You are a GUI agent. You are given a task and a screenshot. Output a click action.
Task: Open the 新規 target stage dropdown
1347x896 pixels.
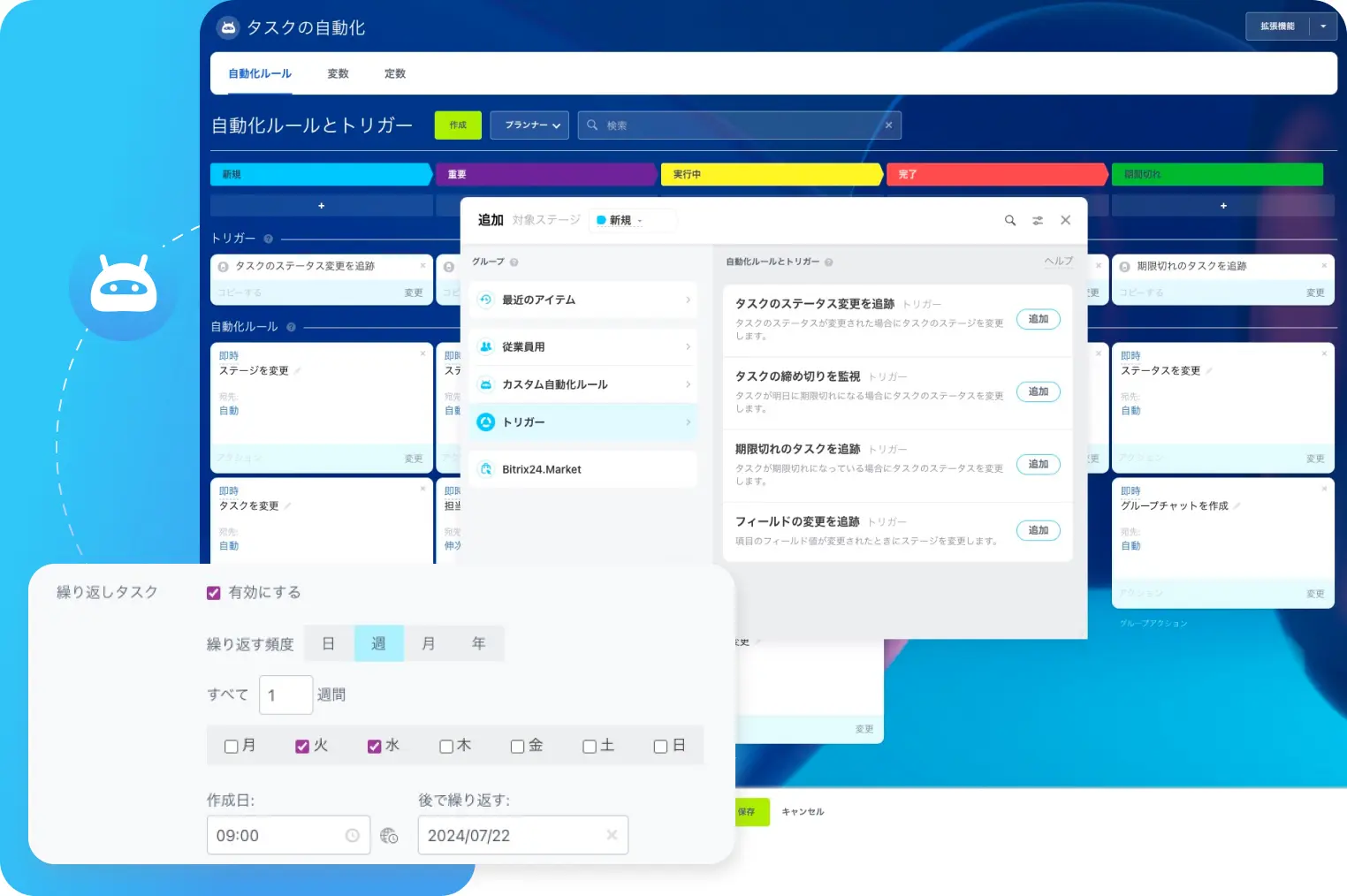click(x=635, y=220)
